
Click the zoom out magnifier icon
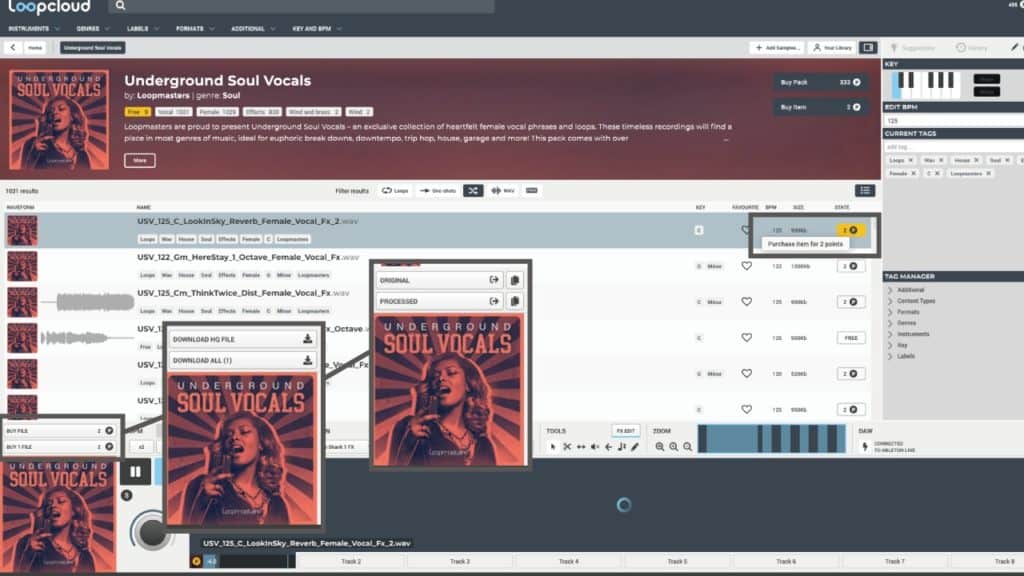pos(660,447)
